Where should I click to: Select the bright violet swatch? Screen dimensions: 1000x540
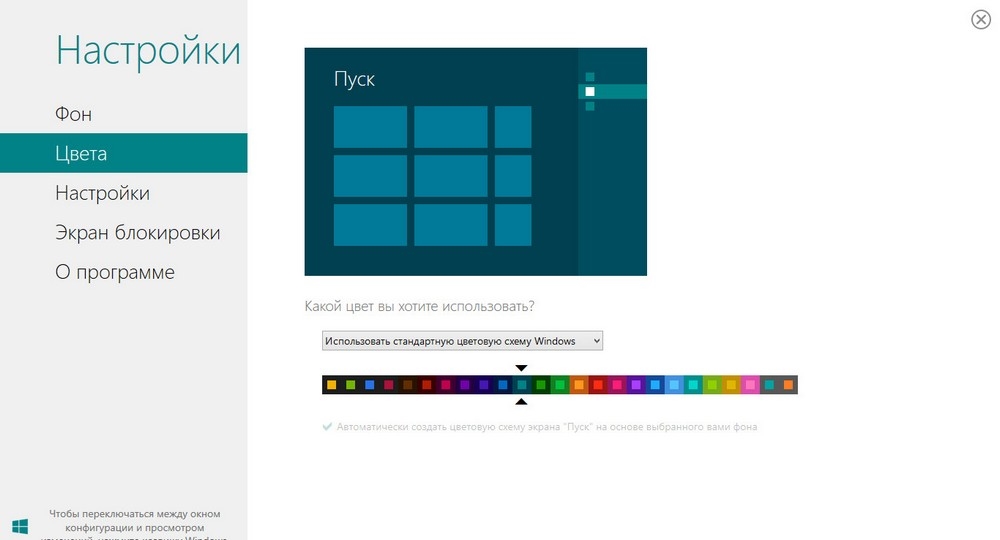tap(636, 384)
